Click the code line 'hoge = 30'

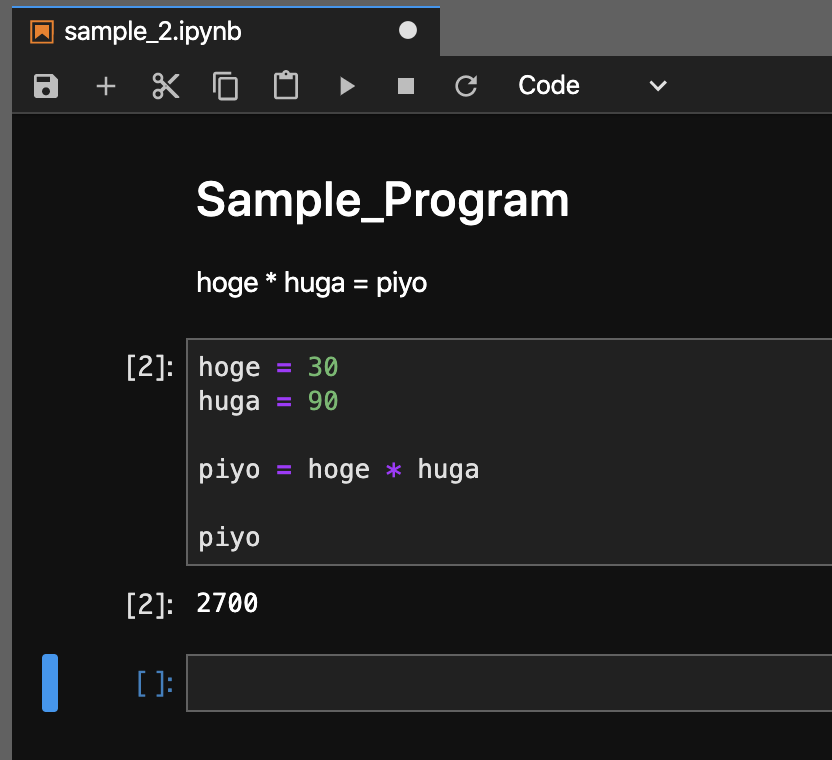(268, 368)
